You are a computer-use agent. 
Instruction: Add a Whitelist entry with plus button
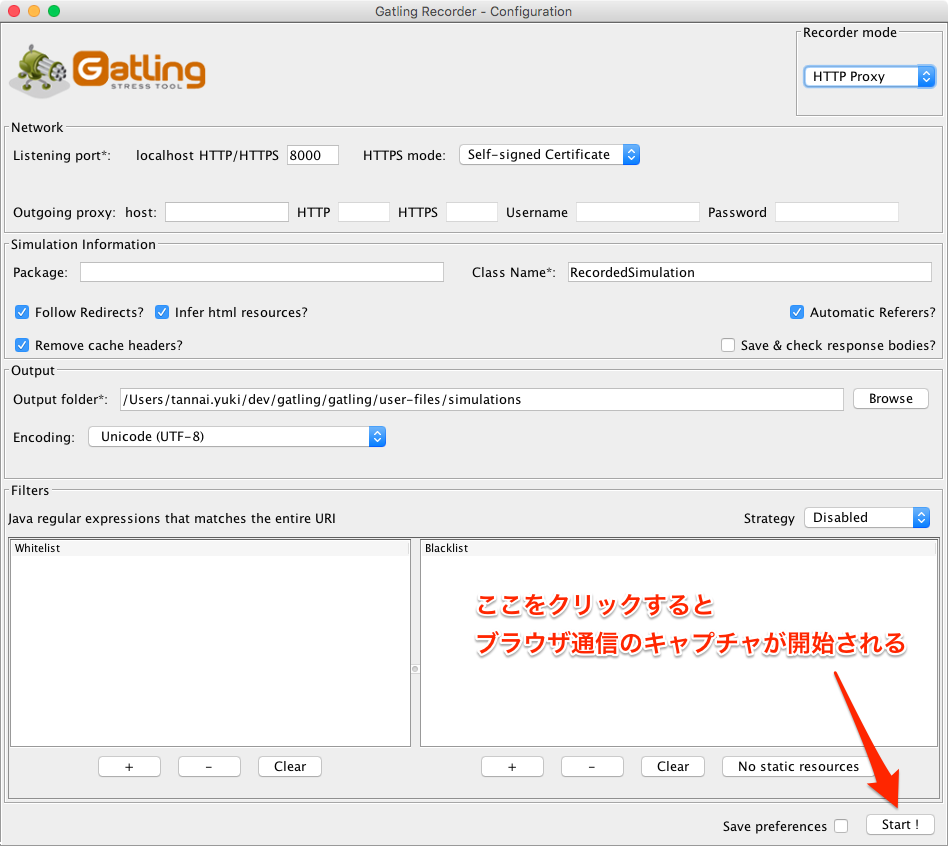(129, 767)
